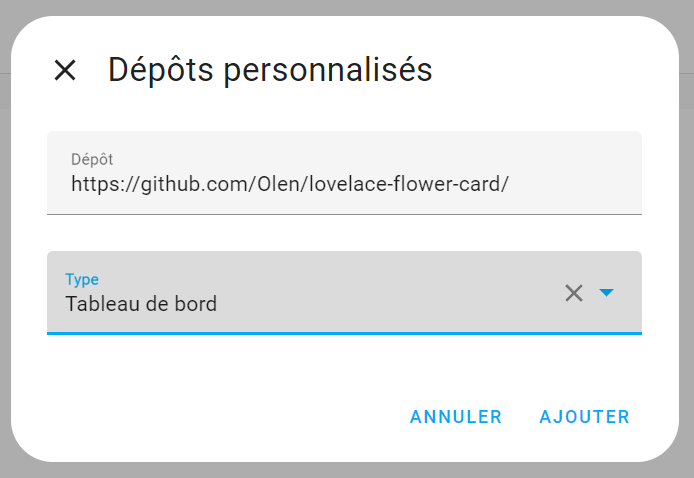Viewport: 694px width, 478px height.
Task: Click the X icon beside the dialog title
Action: (65, 70)
